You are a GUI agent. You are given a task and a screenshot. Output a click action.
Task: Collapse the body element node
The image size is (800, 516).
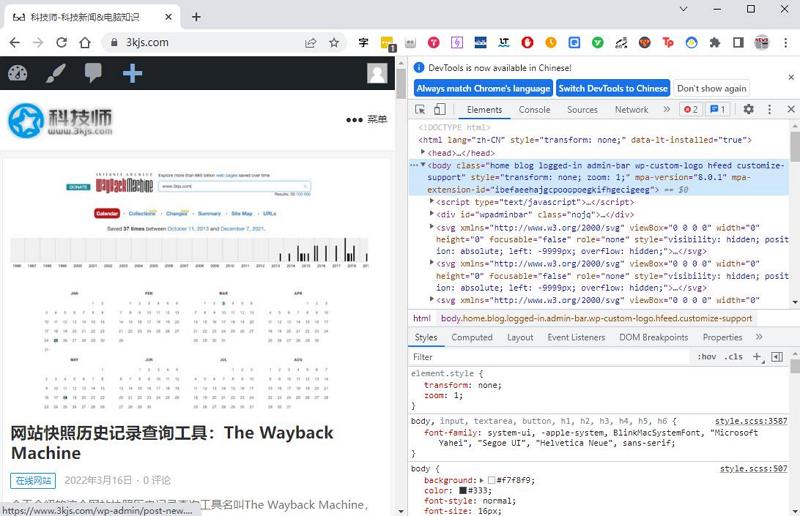click(x=422, y=165)
